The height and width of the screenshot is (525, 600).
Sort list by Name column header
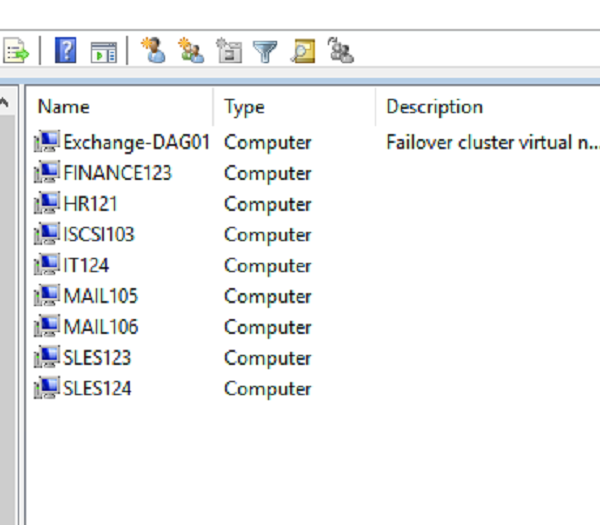64,107
